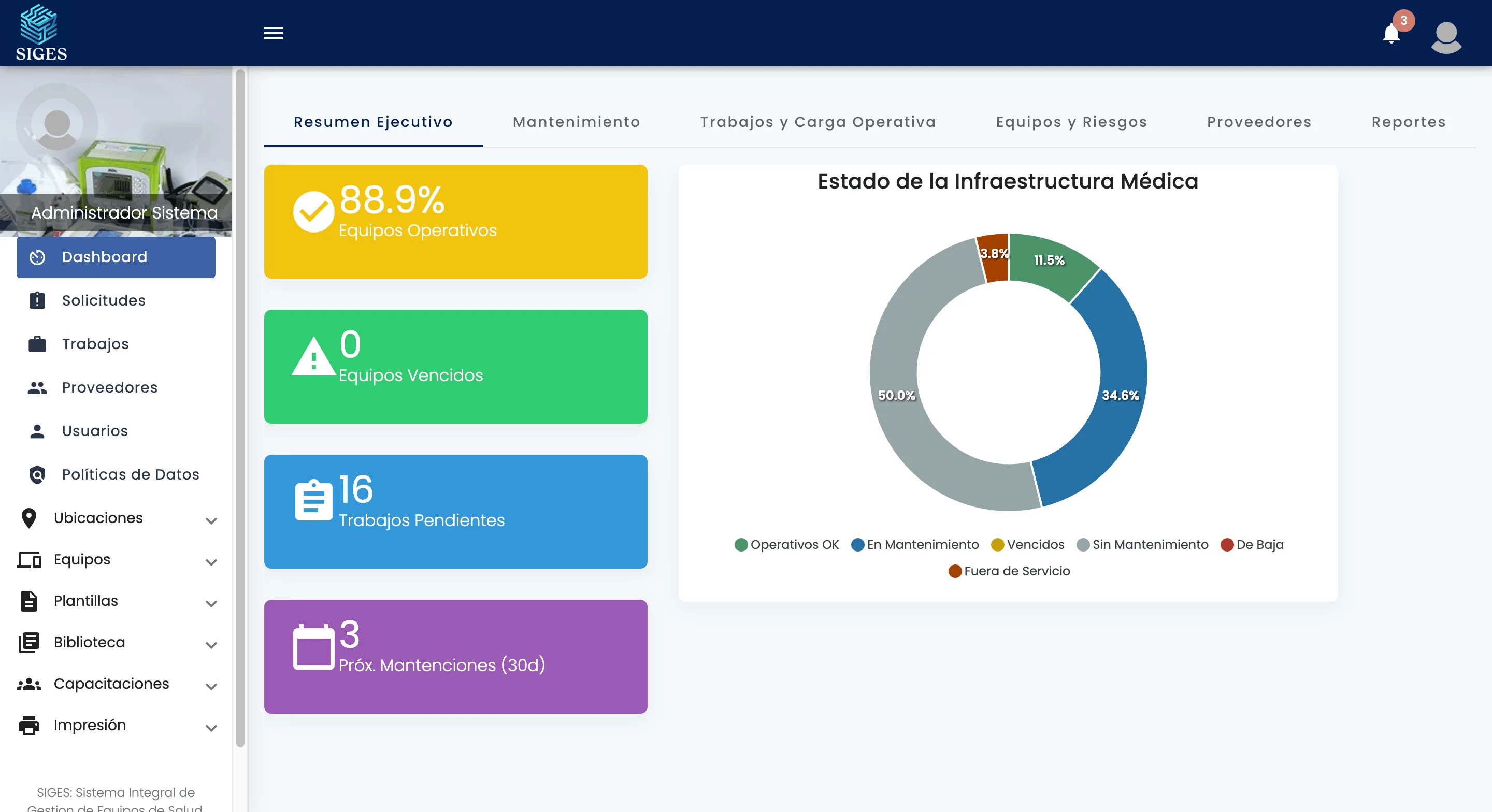The width and height of the screenshot is (1492, 812).
Task: Click the Biblioteca library icon
Action: pyautogui.click(x=29, y=642)
